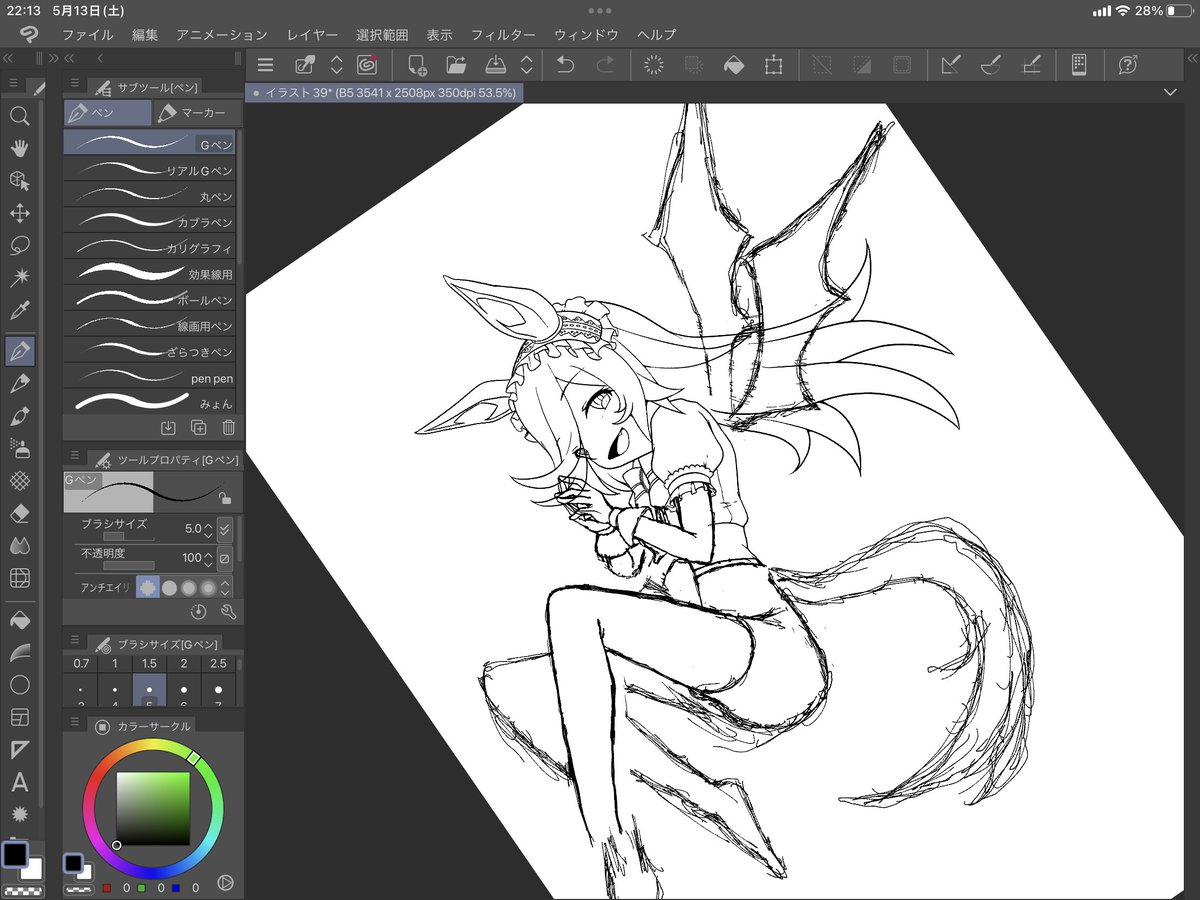Click the Undo arrow in toolbar
Screen dimensions: 1200x900
[x=565, y=66]
